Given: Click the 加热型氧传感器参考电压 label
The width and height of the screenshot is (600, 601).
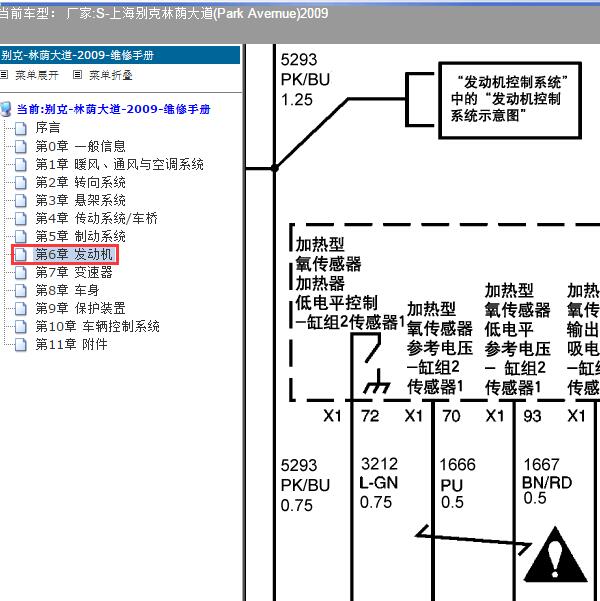Looking at the screenshot, I should pos(439,348).
